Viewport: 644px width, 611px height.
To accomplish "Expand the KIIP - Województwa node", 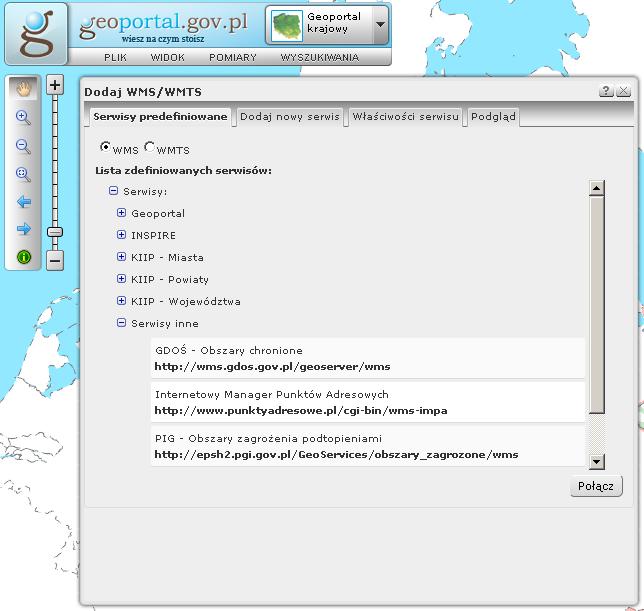I will (121, 301).
